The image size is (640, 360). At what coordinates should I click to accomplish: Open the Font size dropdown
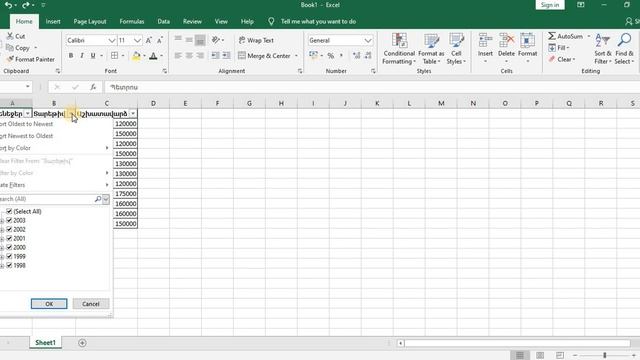pyautogui.click(x=137, y=40)
